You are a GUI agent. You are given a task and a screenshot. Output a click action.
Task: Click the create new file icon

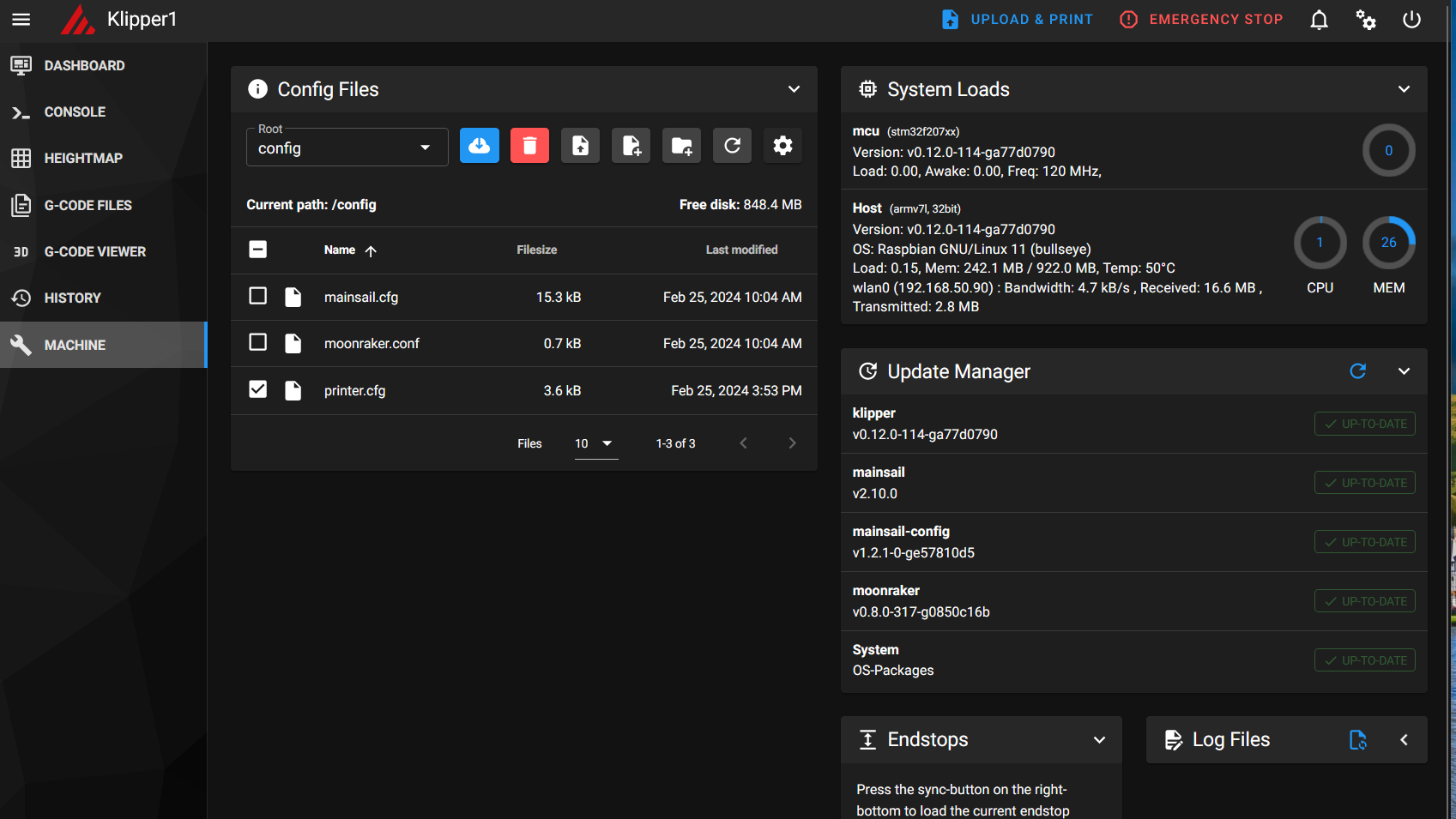[x=631, y=146]
